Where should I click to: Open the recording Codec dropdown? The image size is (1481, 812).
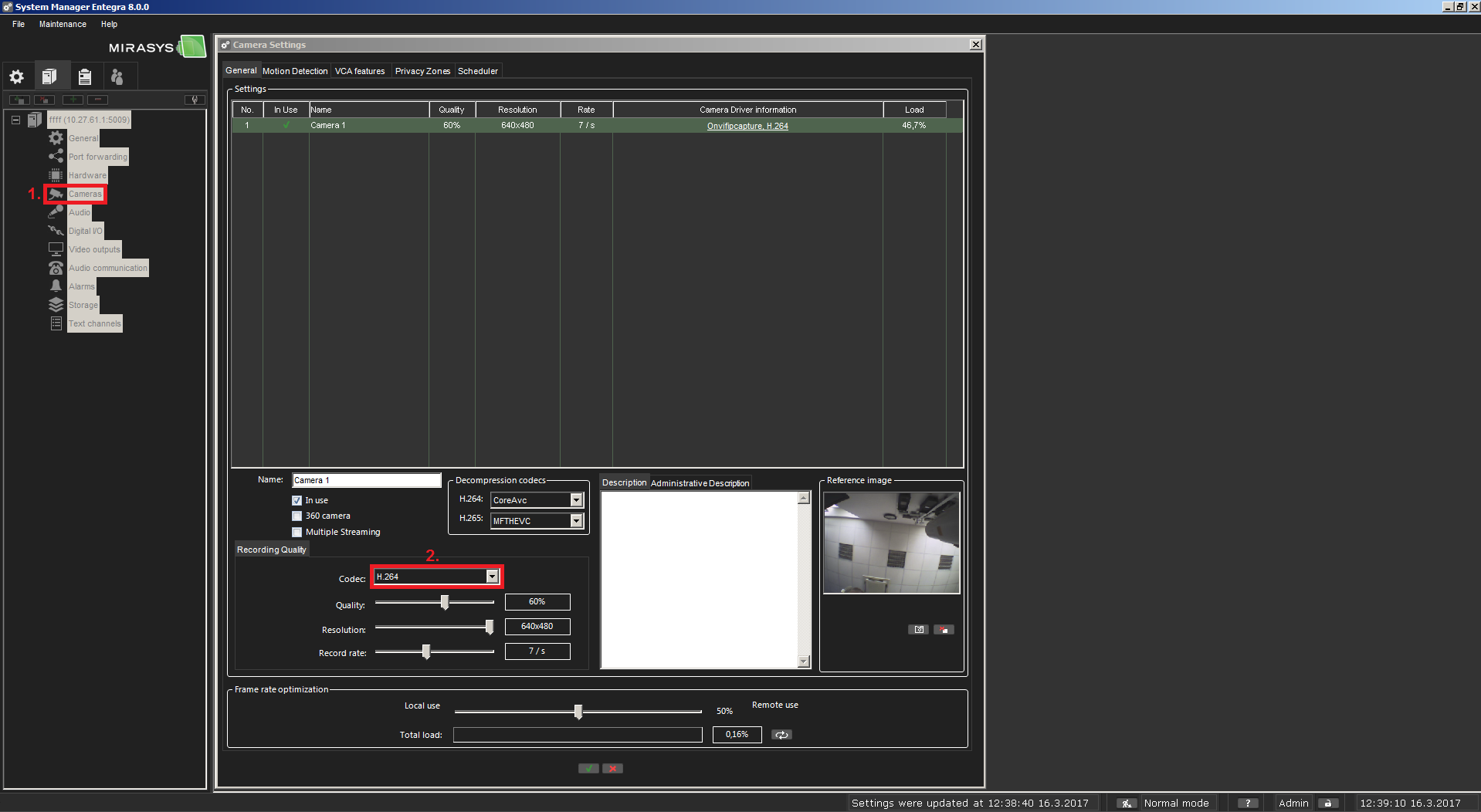click(x=492, y=577)
